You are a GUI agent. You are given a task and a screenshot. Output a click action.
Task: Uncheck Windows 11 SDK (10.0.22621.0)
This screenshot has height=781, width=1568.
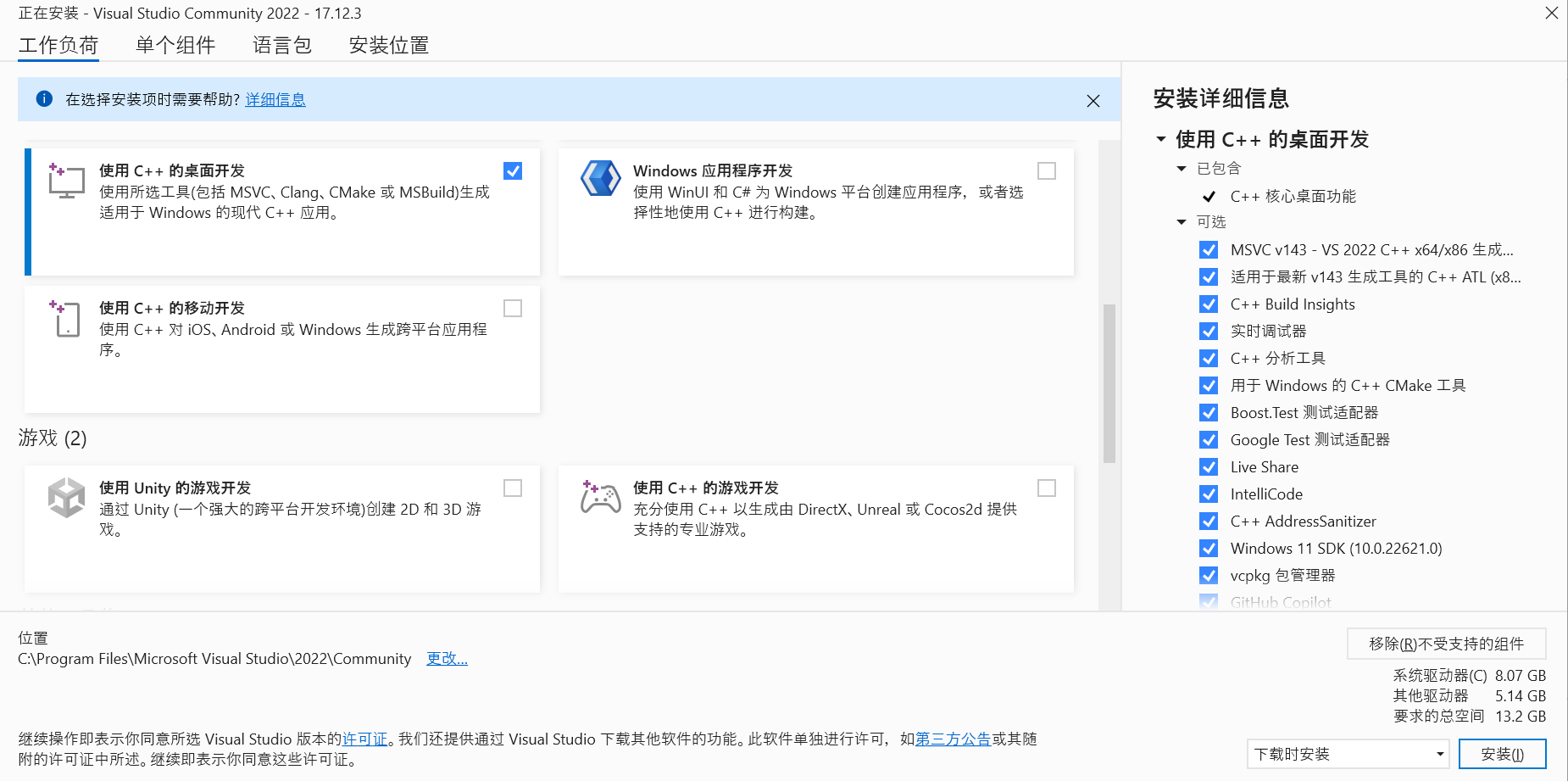click(1208, 548)
